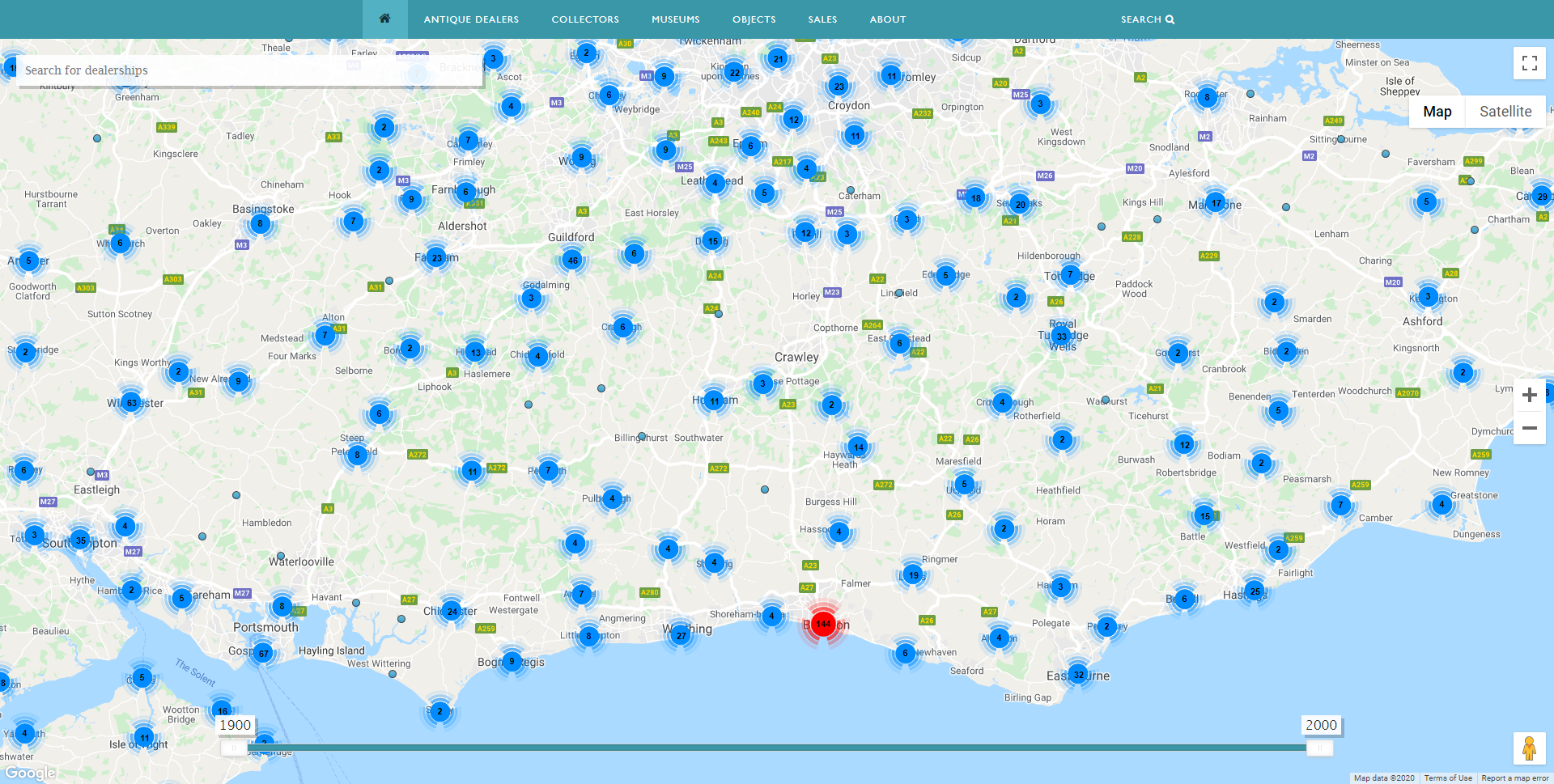This screenshot has height=784, width=1554.
Task: Open the Winchester cluster marker showing 63
Action: click(131, 402)
